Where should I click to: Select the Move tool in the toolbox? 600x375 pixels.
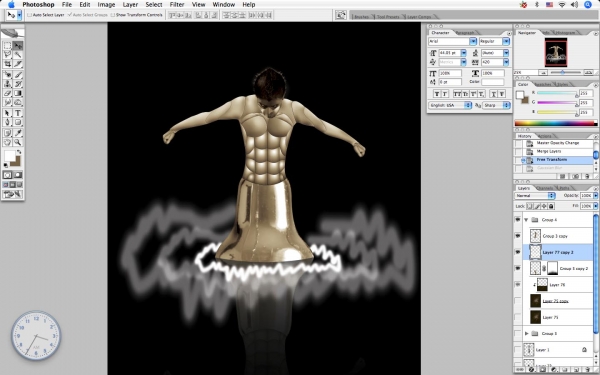click(18, 46)
